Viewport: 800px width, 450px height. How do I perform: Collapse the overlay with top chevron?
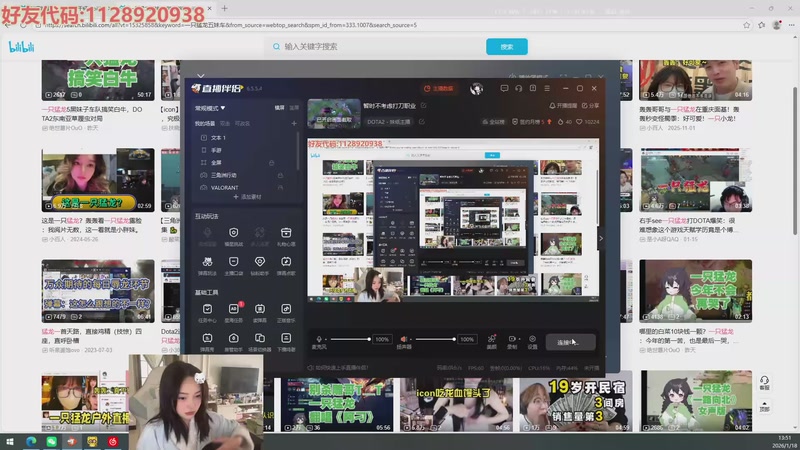point(201,76)
